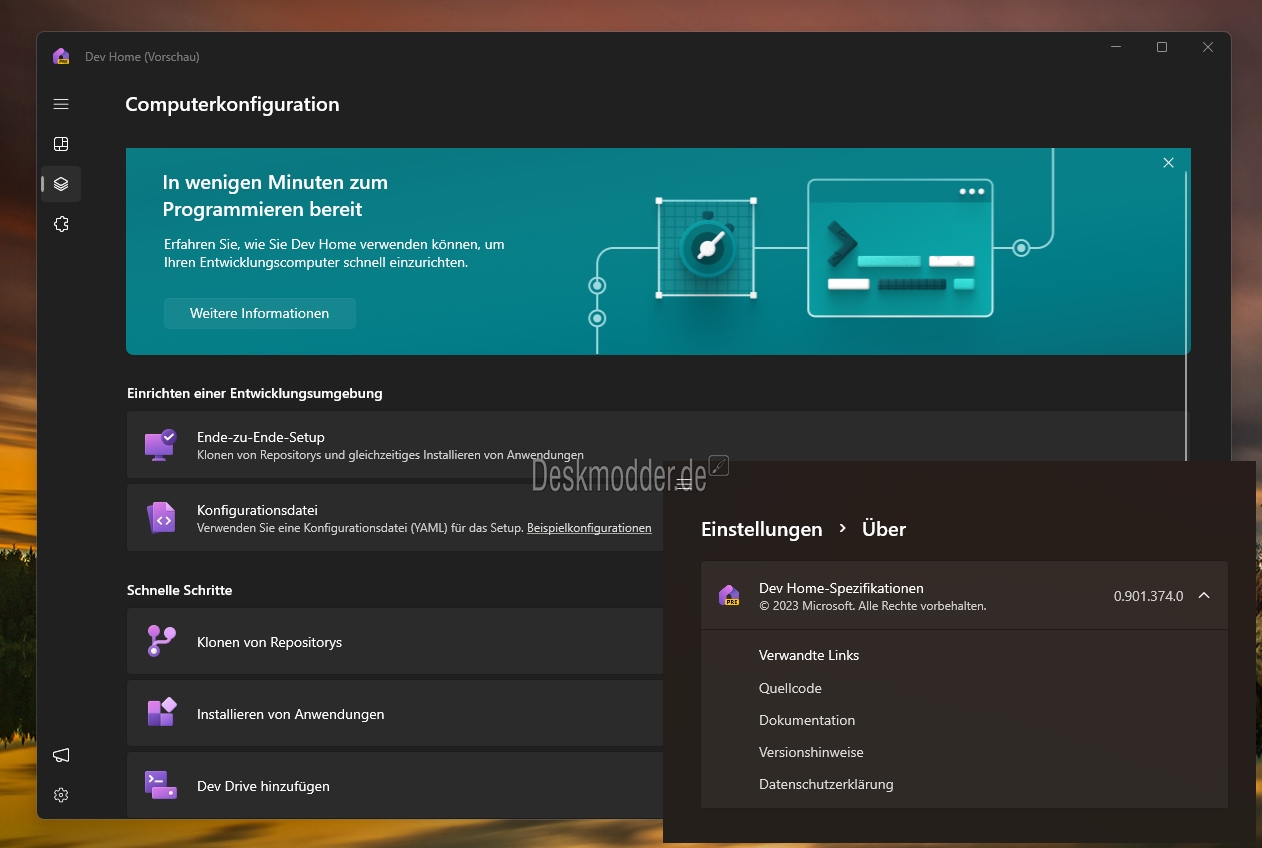Viewport: 1262px width, 848px height.
Task: Click the Dev Home app logo in title bar
Action: point(61,56)
